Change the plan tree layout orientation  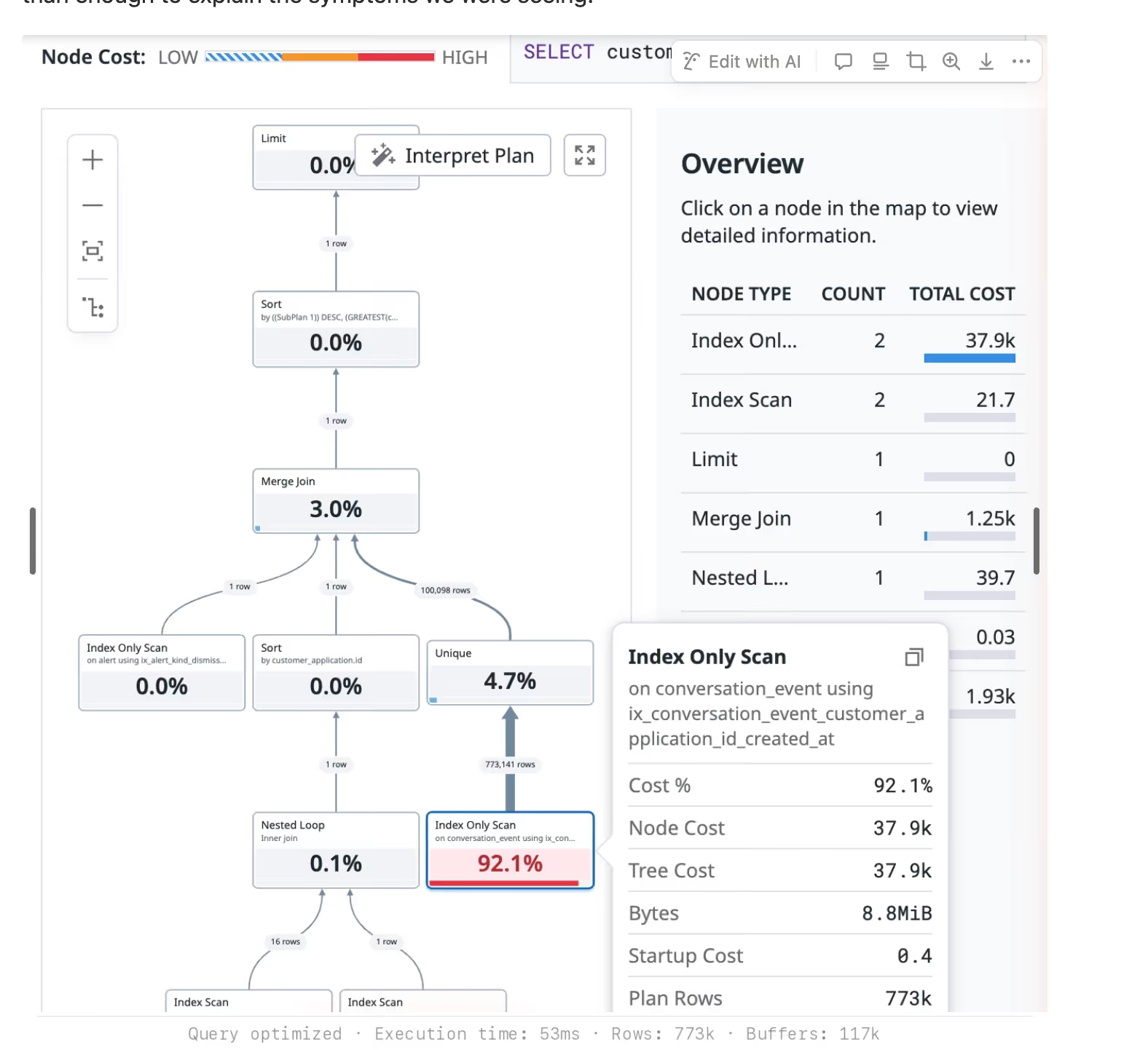(x=93, y=307)
